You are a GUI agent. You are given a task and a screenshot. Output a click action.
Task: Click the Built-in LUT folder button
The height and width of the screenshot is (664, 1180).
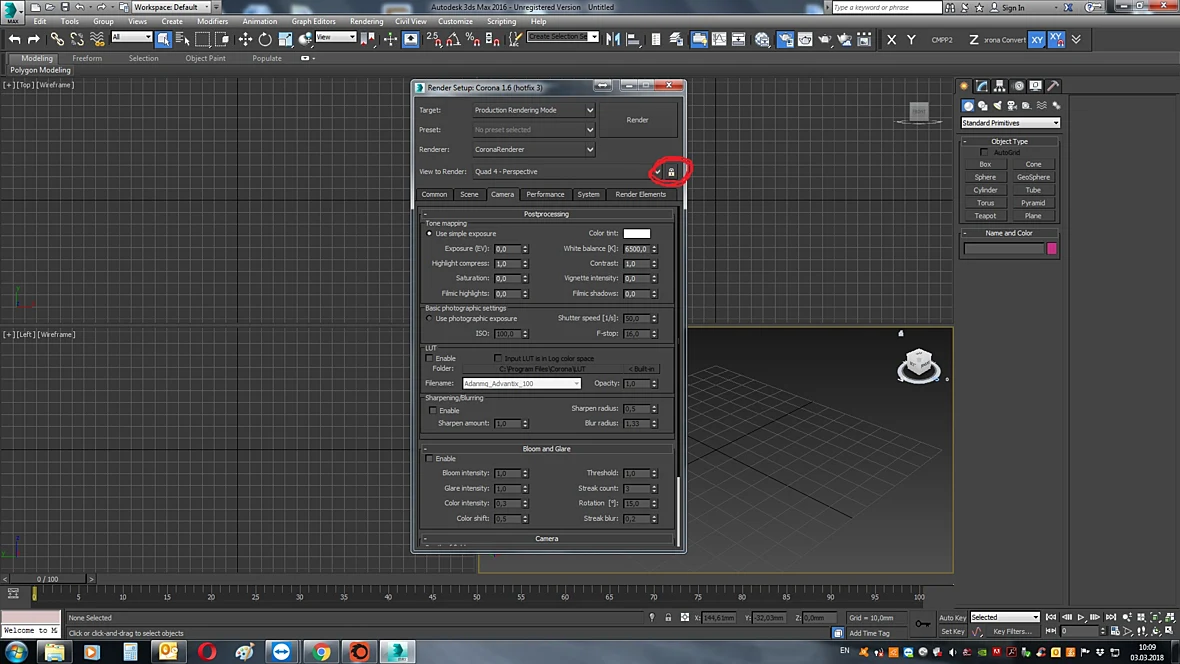642,369
